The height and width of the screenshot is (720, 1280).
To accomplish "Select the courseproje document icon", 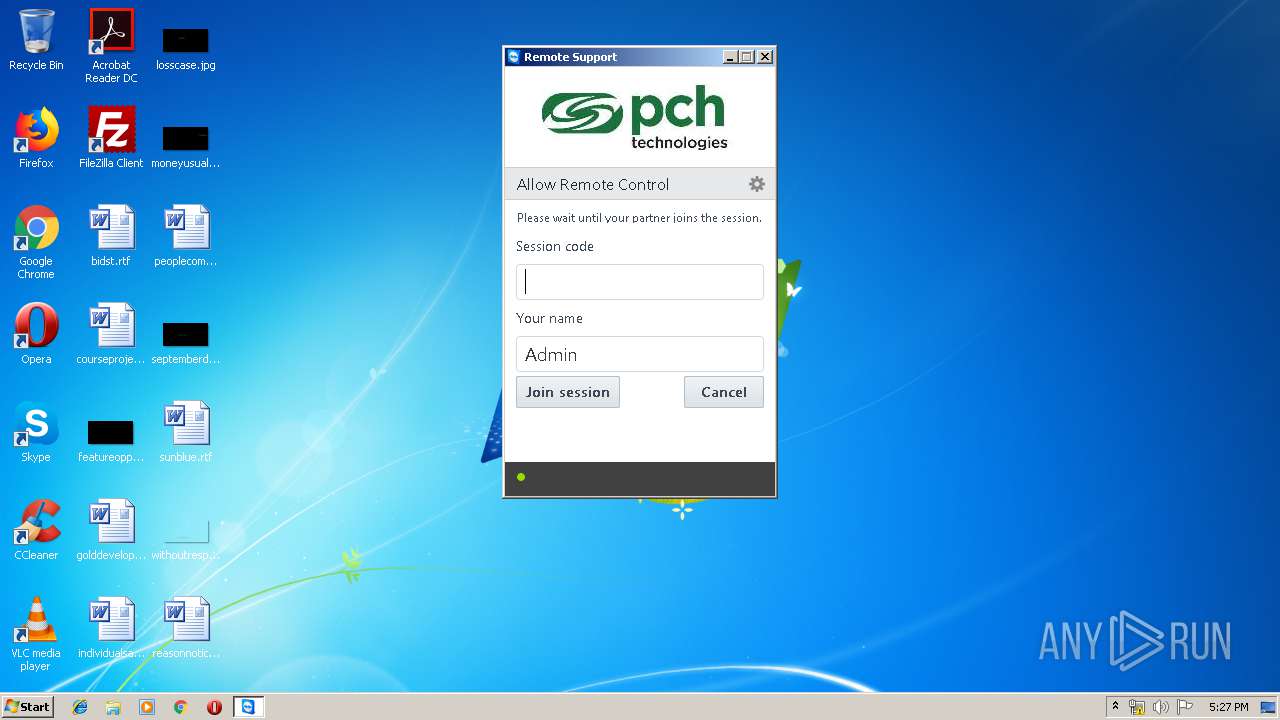I will [x=111, y=334].
